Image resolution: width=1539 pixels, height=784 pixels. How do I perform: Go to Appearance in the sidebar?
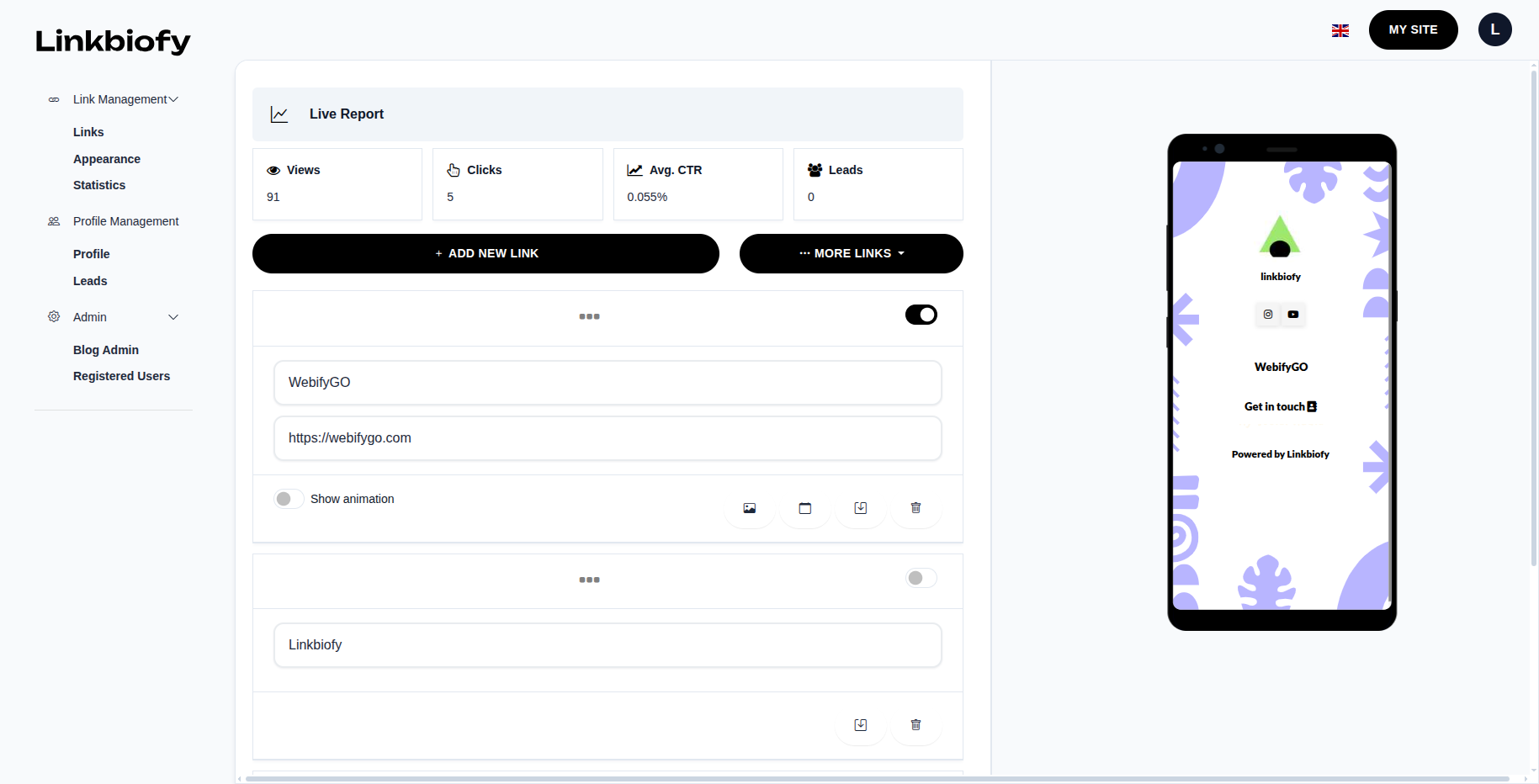[x=107, y=159]
